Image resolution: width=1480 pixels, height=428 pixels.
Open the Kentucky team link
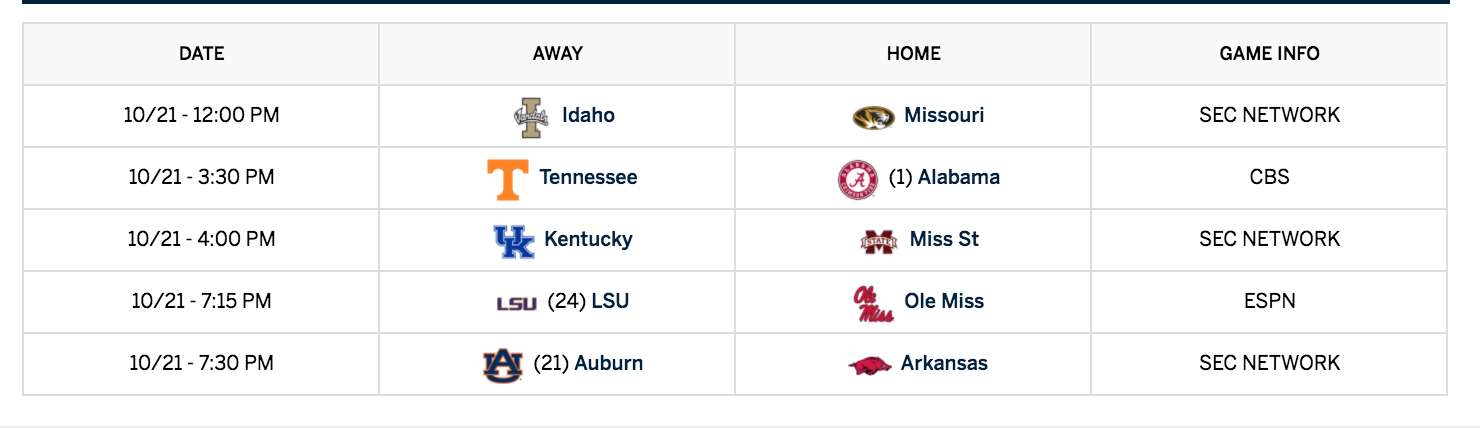coord(588,239)
